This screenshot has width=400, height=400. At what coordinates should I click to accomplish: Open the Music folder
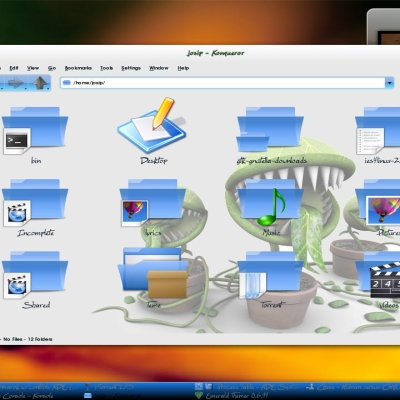click(x=270, y=203)
